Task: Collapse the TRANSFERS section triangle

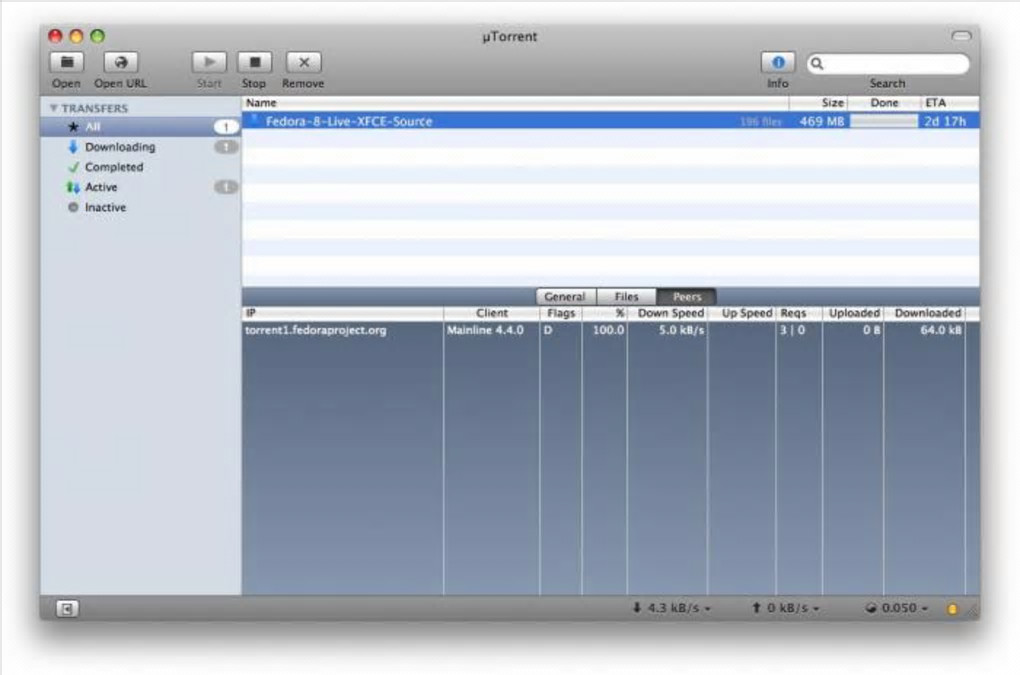Action: (x=53, y=108)
